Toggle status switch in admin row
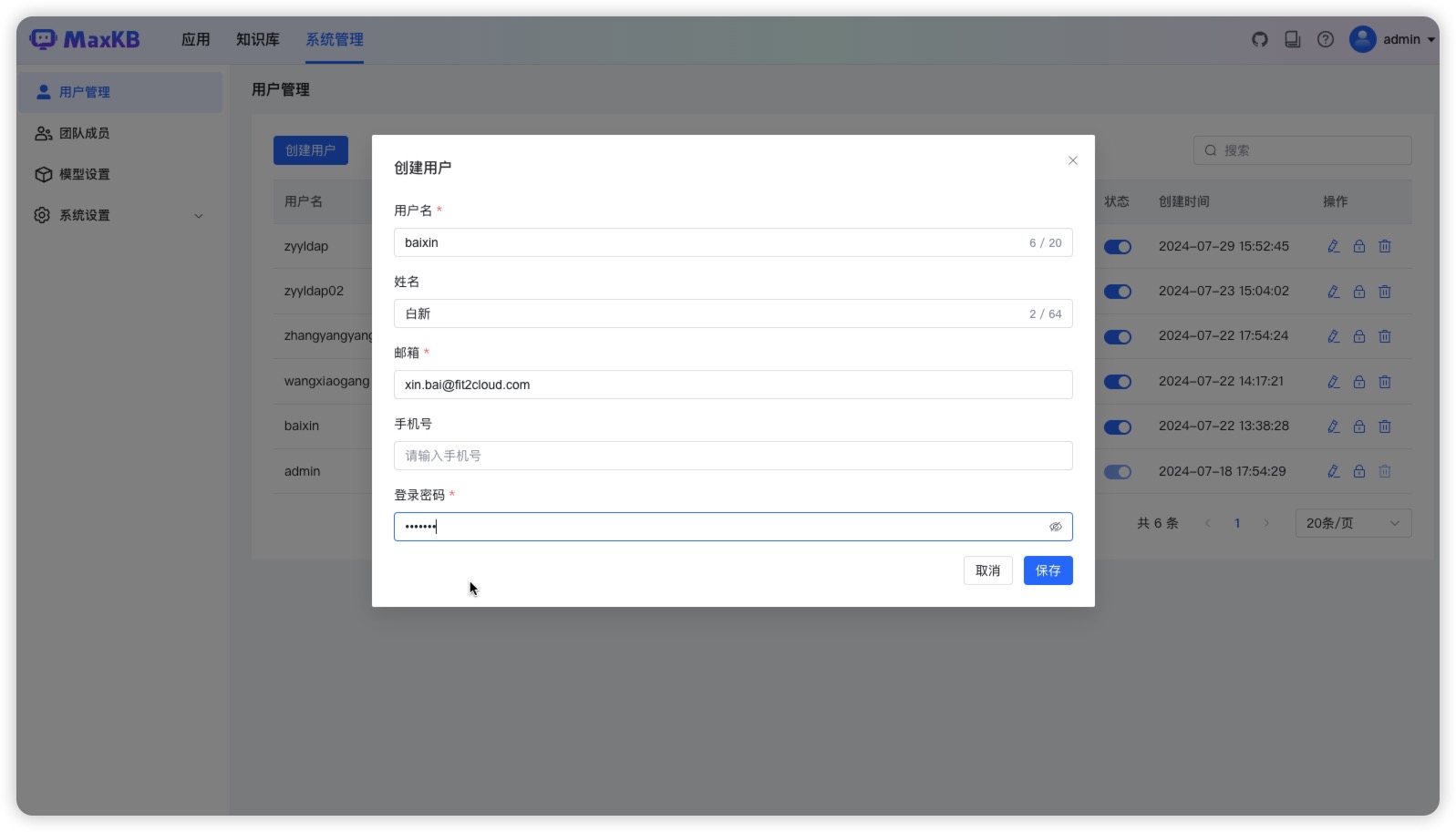 click(1117, 472)
